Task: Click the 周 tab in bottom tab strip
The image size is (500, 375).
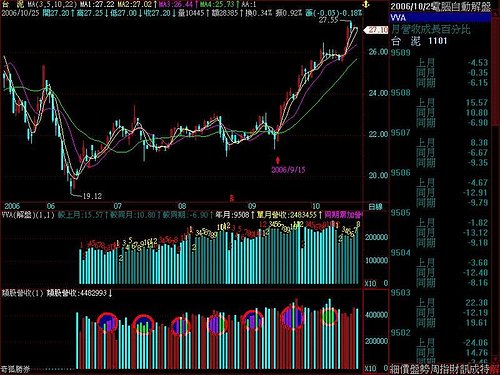Action: [435, 369]
